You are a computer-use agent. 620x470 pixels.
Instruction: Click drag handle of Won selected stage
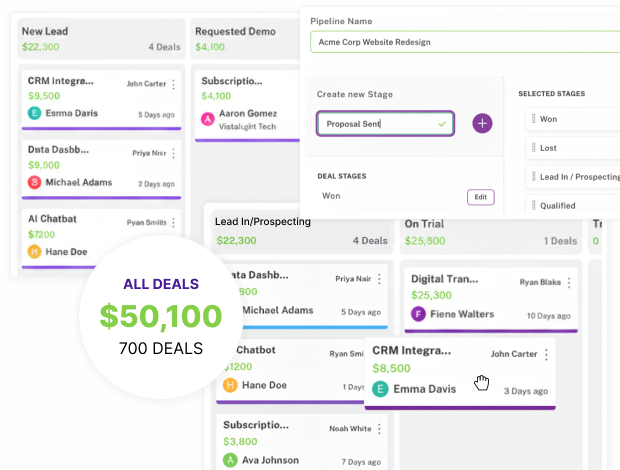[533, 119]
